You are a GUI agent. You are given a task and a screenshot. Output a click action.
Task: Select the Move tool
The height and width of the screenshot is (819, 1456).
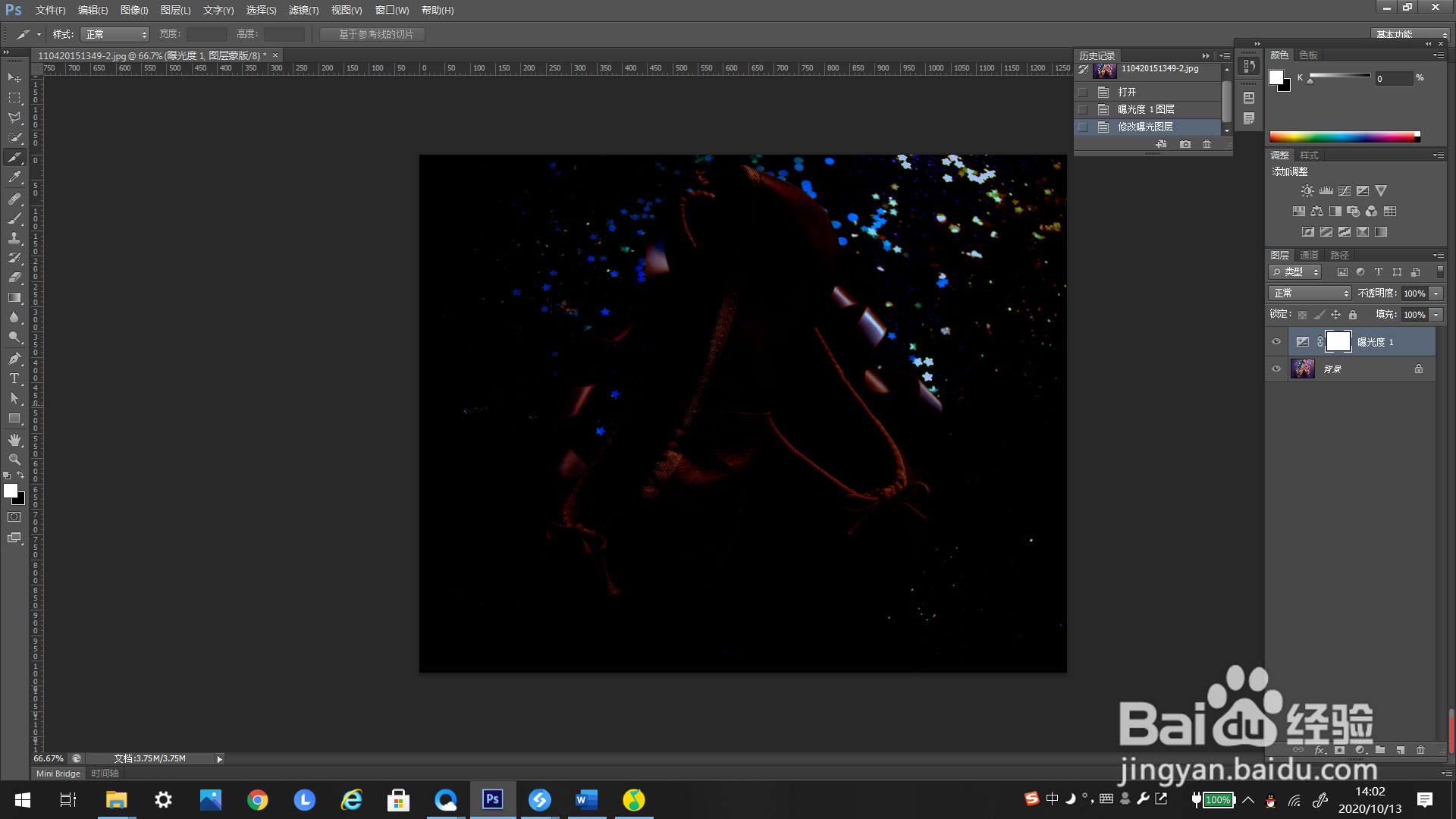point(14,78)
